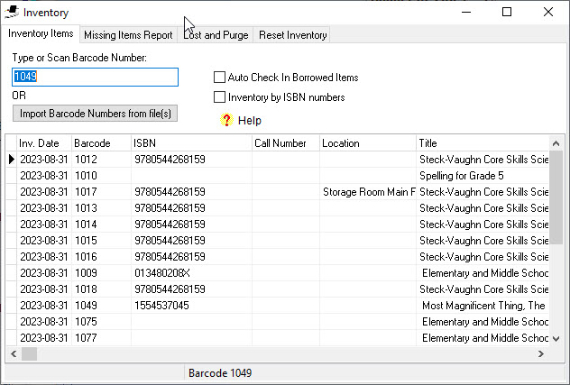Select barcode cell 1018
This screenshot has height=385, width=570.
101,289
